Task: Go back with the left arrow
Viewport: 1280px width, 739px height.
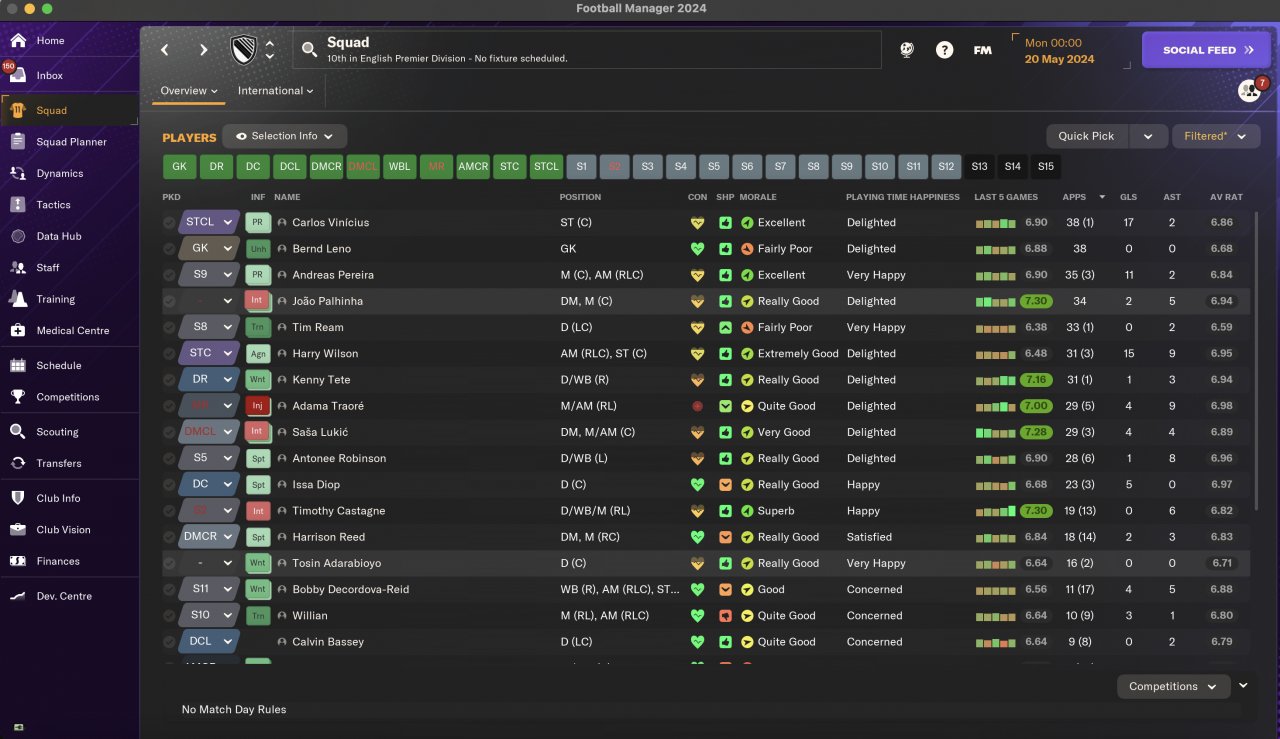Action: tap(165, 50)
